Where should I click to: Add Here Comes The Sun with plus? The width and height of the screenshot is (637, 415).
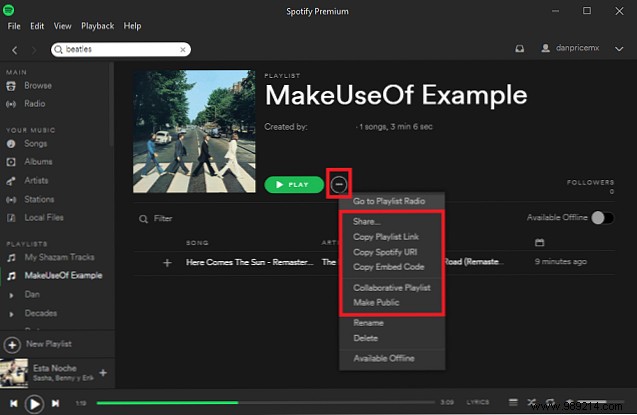tap(167, 263)
